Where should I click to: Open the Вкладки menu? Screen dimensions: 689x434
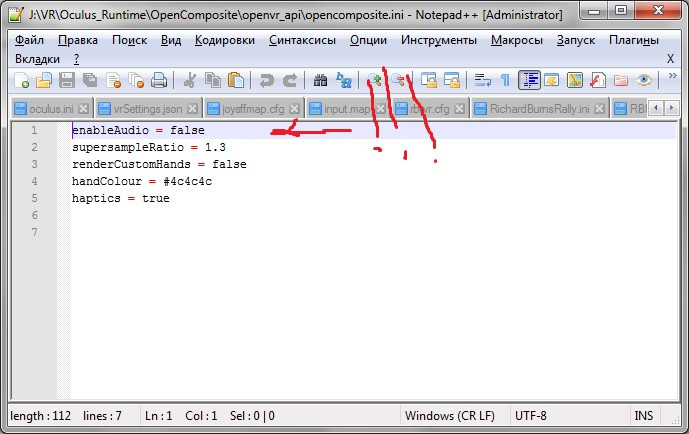[37, 59]
